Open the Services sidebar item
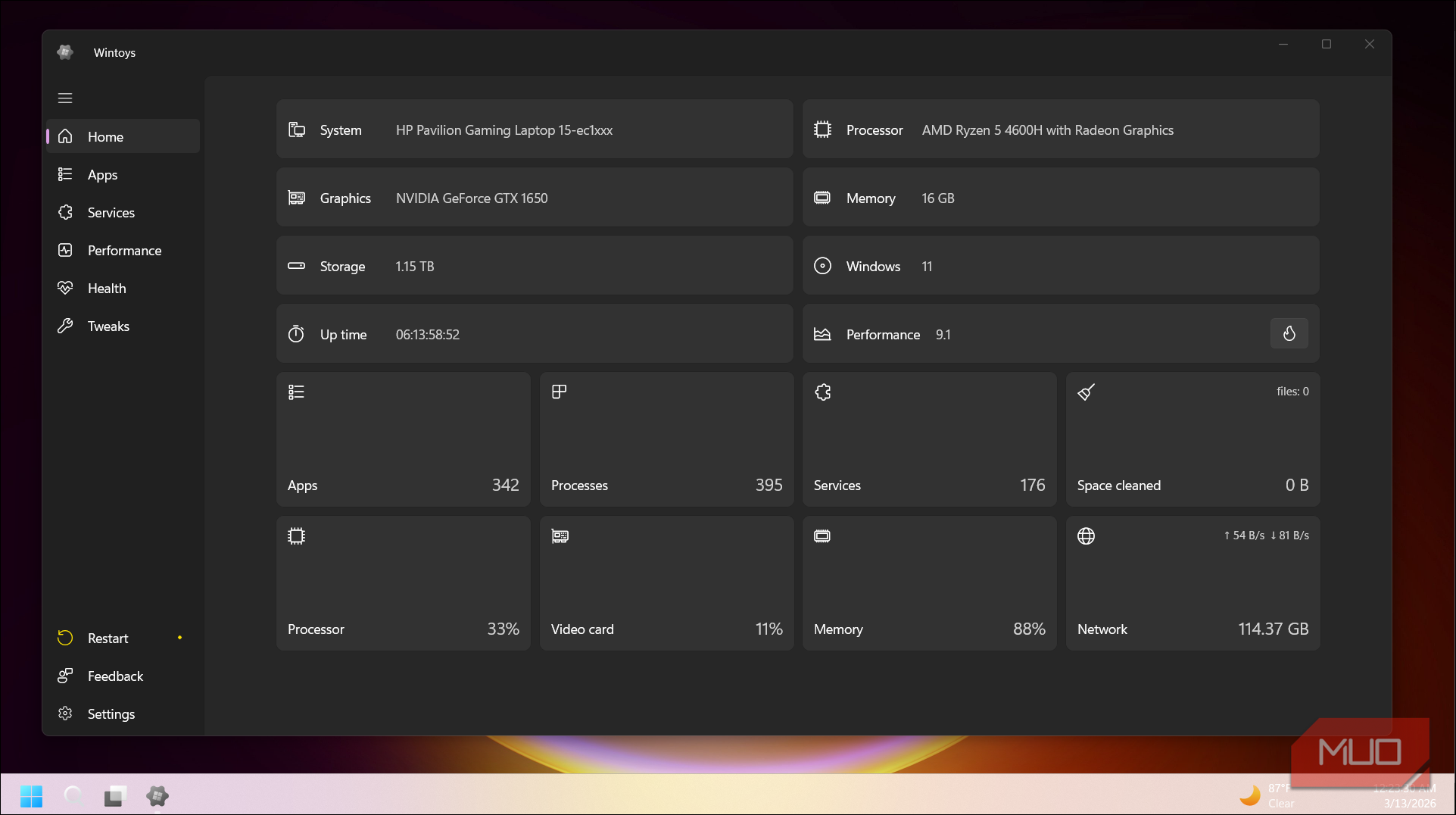This screenshot has height=815, width=1456. coord(123,212)
